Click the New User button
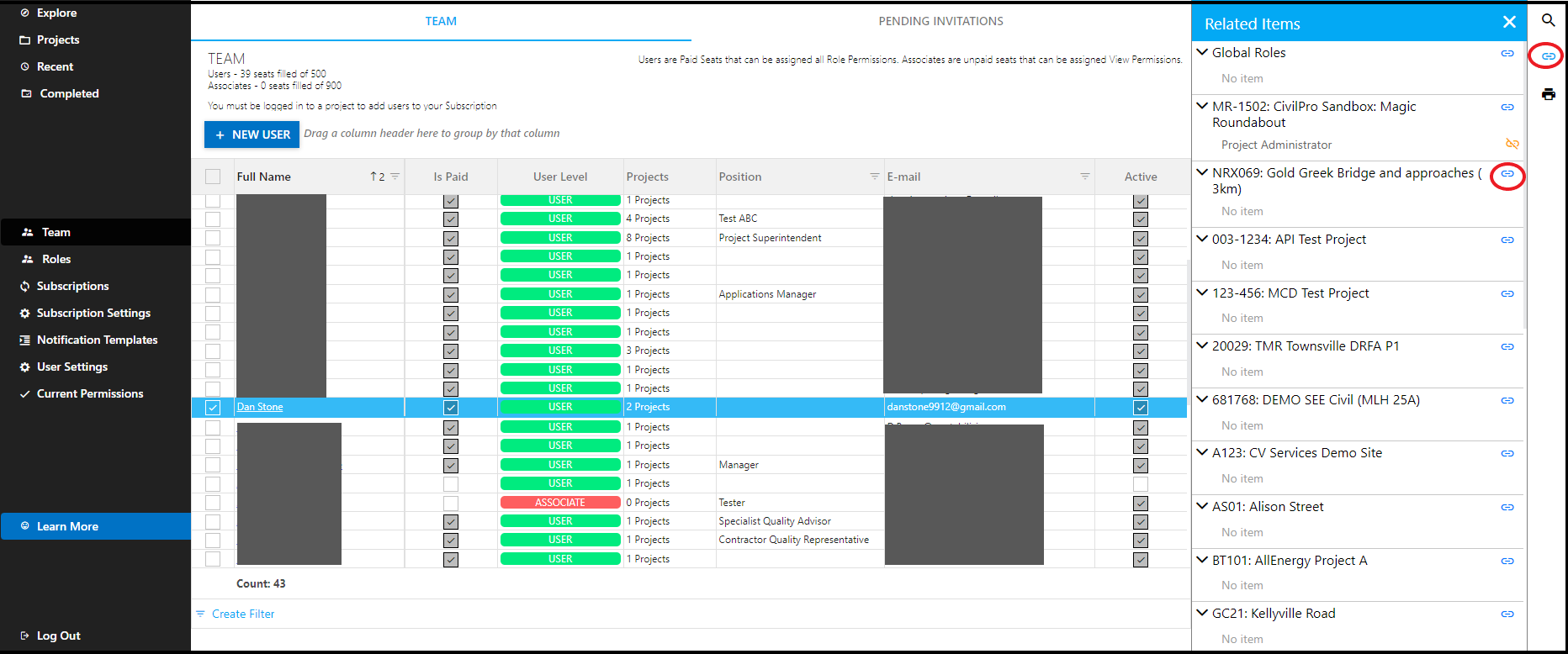1568x654 pixels. (x=252, y=134)
